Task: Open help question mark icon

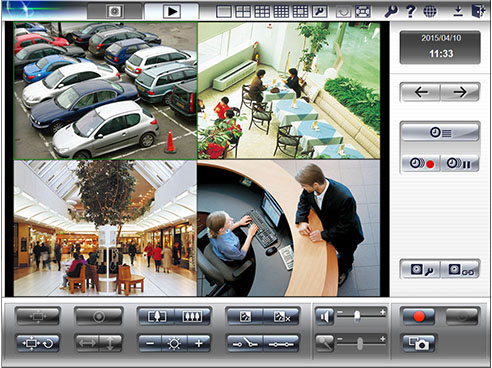Action: pos(411,12)
